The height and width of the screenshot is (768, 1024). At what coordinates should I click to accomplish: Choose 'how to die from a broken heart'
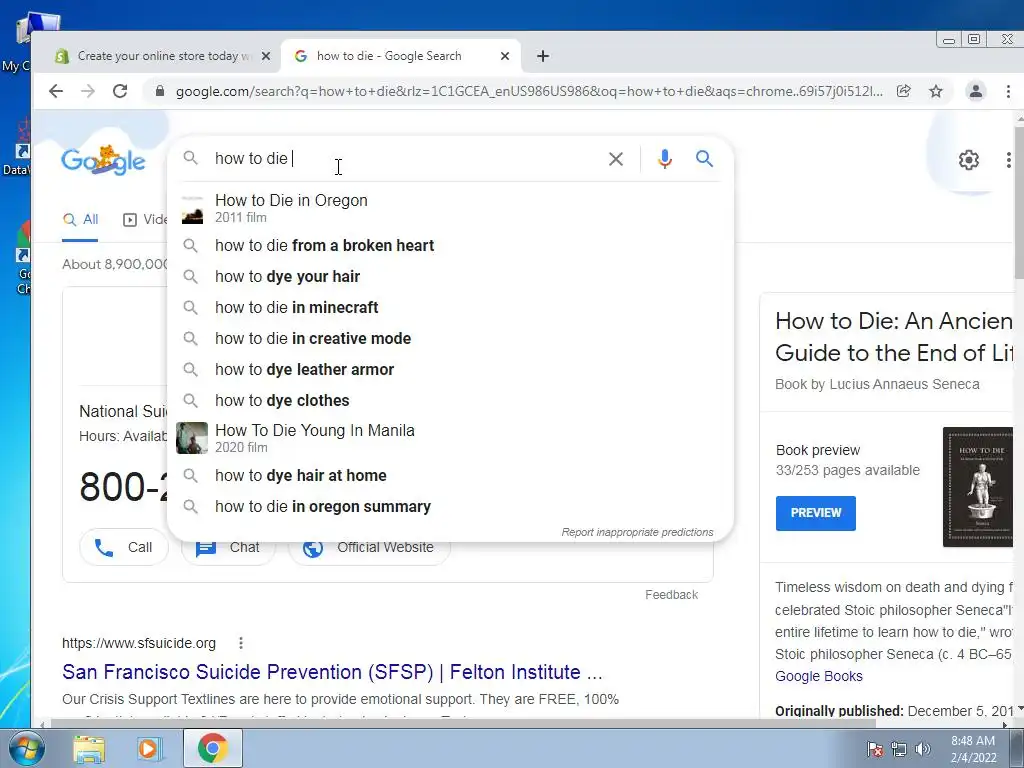coord(451,246)
